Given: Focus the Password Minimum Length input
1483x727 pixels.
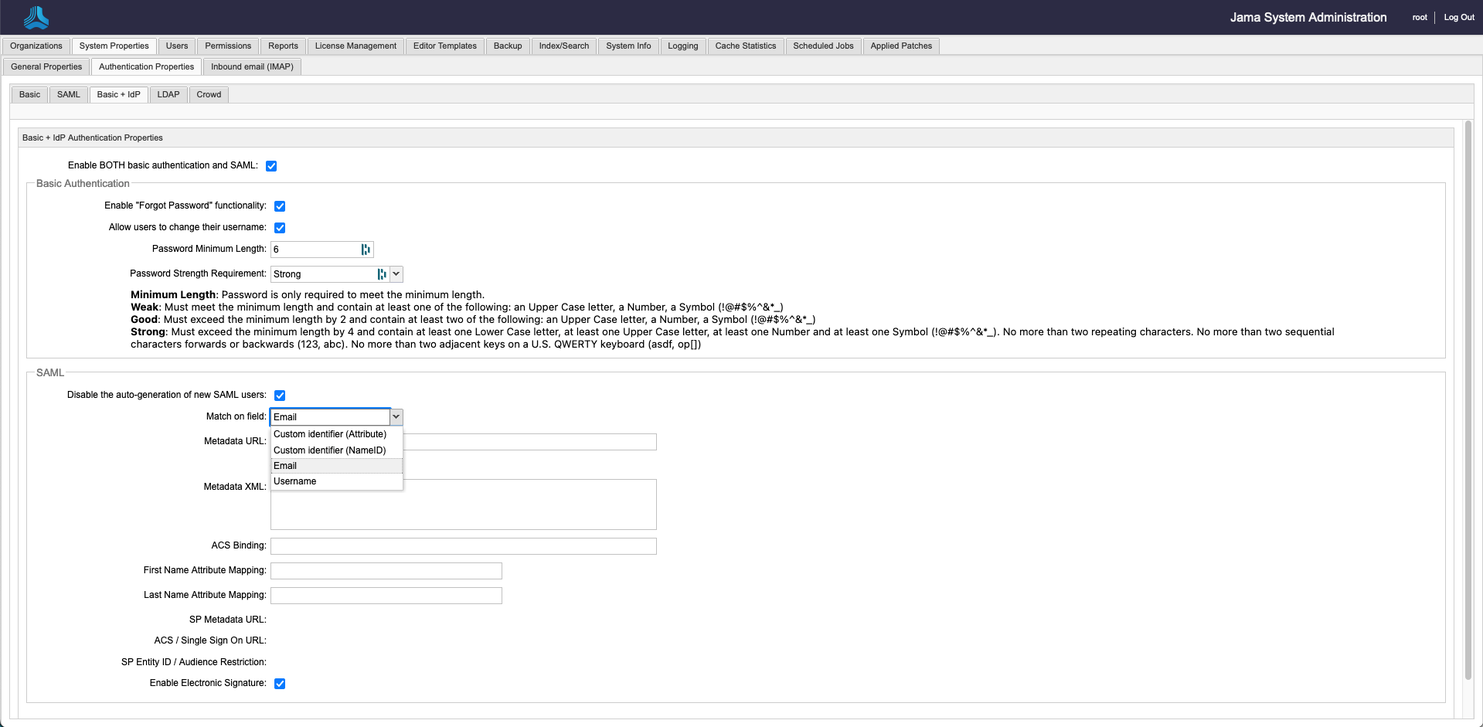Looking at the screenshot, I should 322,249.
